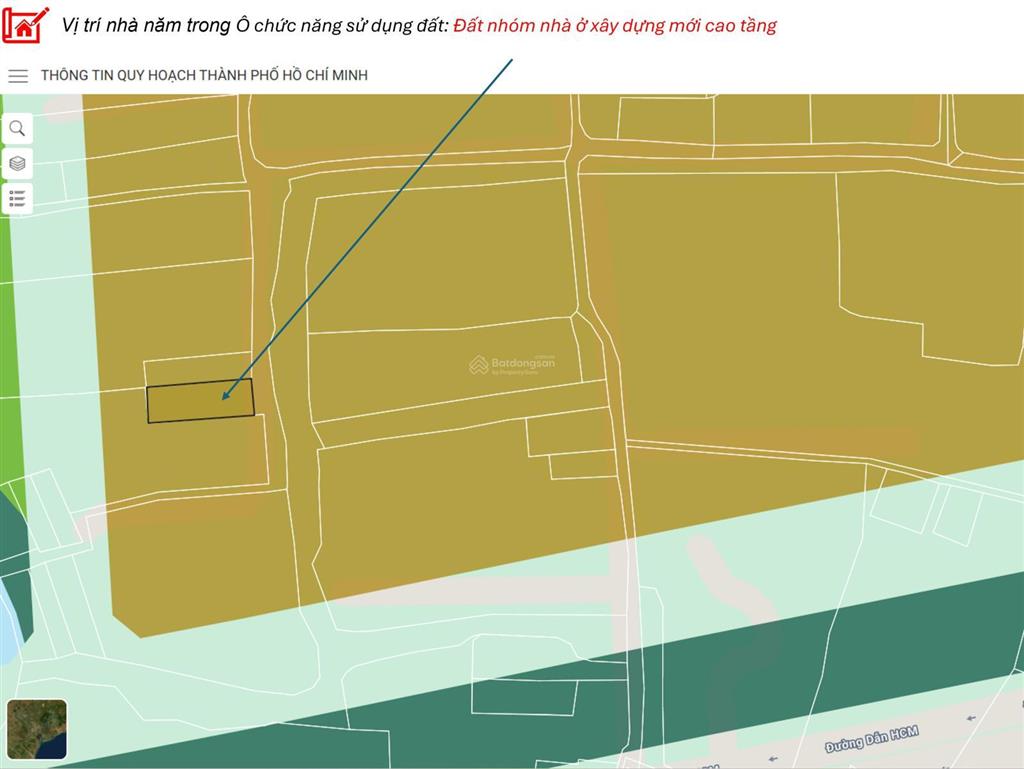Switch basemap using the satellite thumbnail
1024x769 pixels.
(x=37, y=729)
